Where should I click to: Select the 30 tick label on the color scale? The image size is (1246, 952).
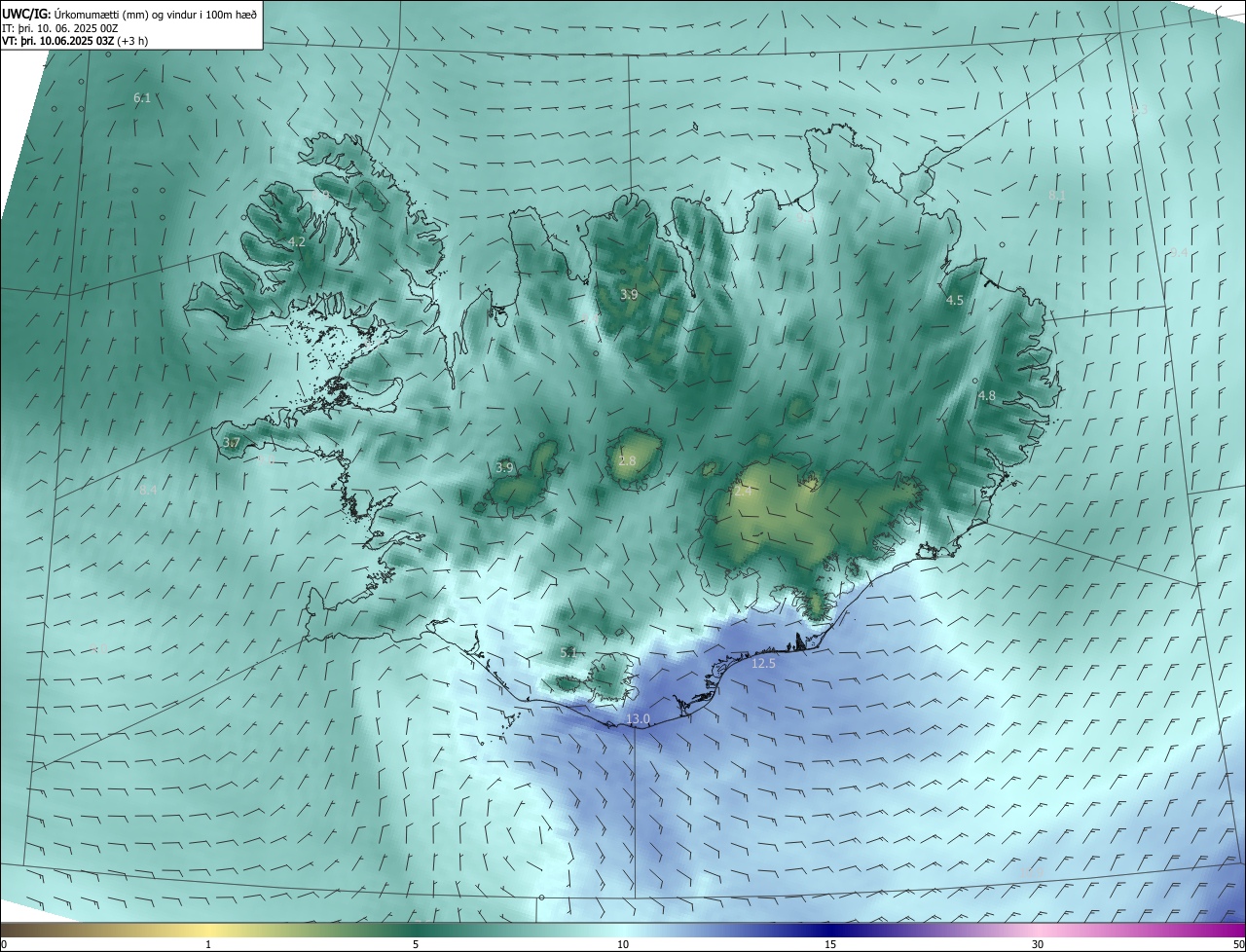coord(1038,945)
